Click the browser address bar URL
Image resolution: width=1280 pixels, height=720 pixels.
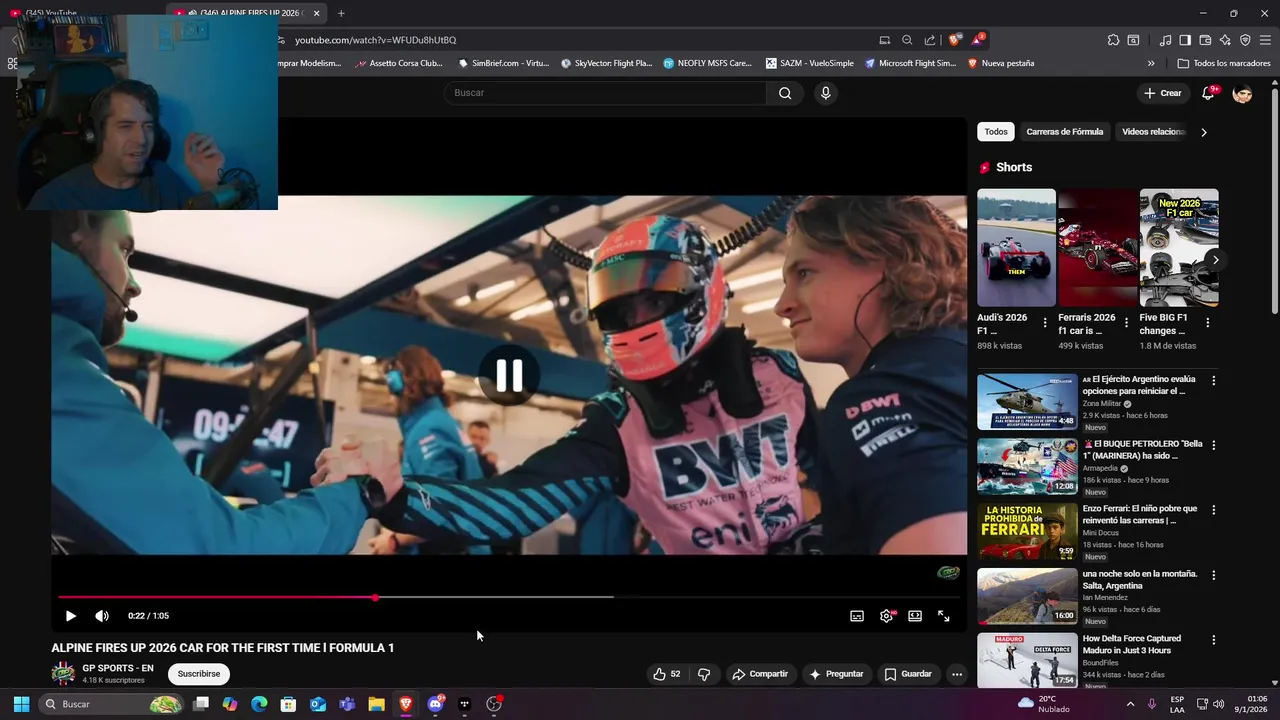375,40
